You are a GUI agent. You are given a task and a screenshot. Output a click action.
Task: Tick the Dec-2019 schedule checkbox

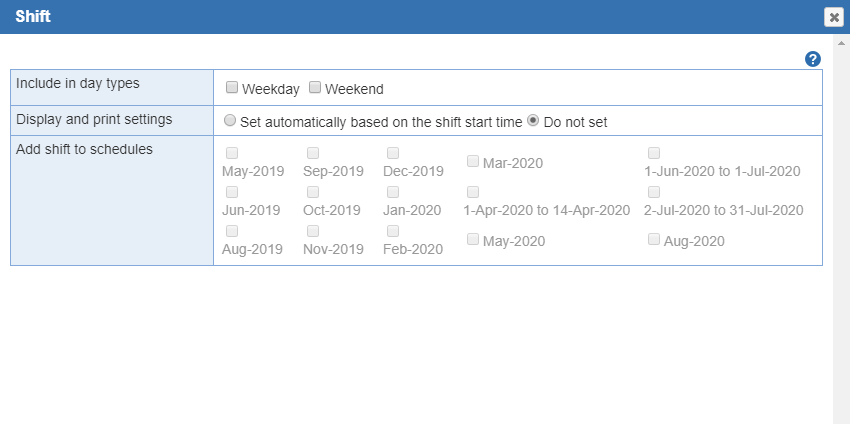click(393, 153)
